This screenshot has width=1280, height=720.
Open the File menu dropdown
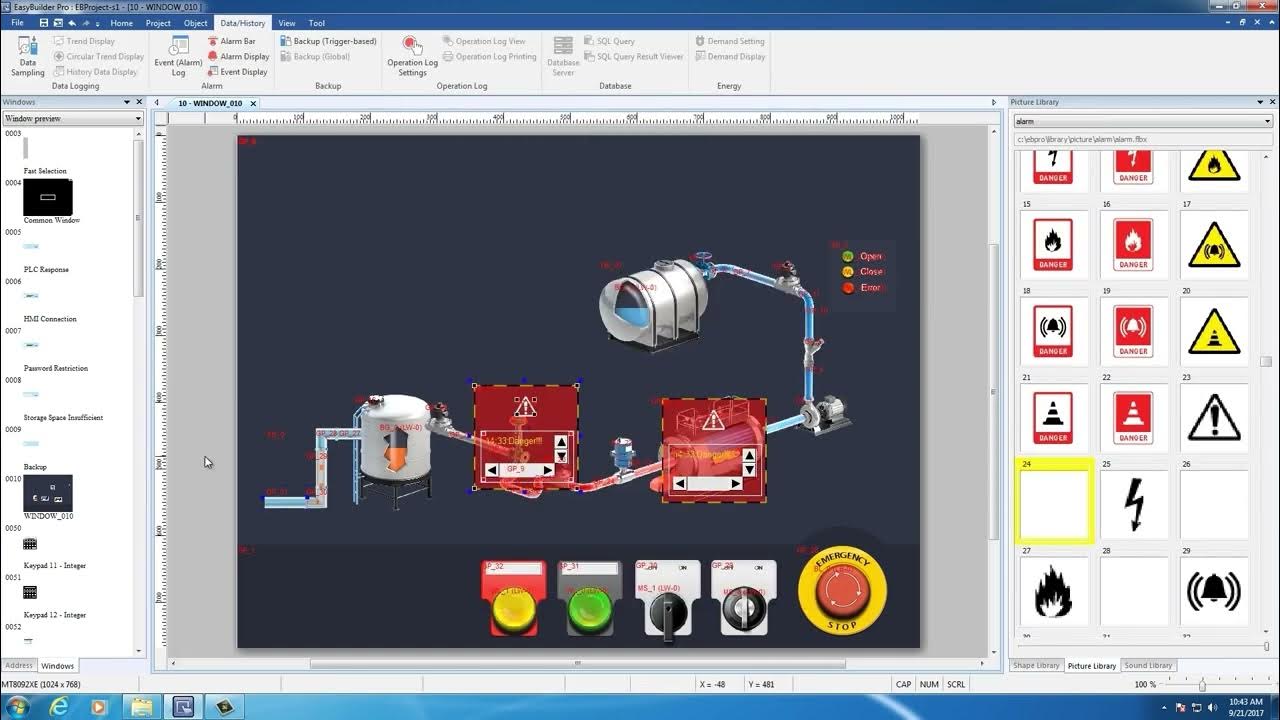[17, 23]
